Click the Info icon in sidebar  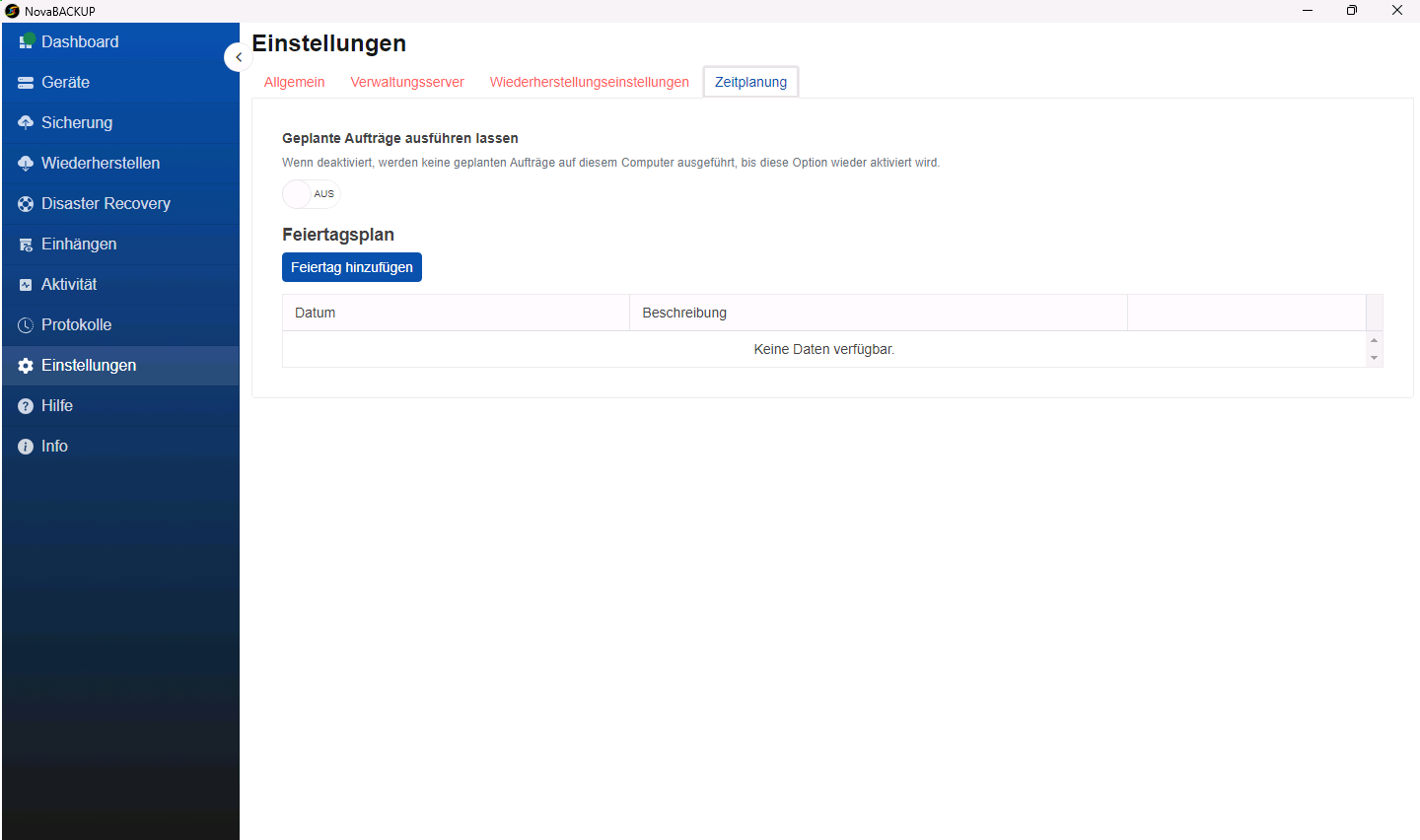coord(26,447)
